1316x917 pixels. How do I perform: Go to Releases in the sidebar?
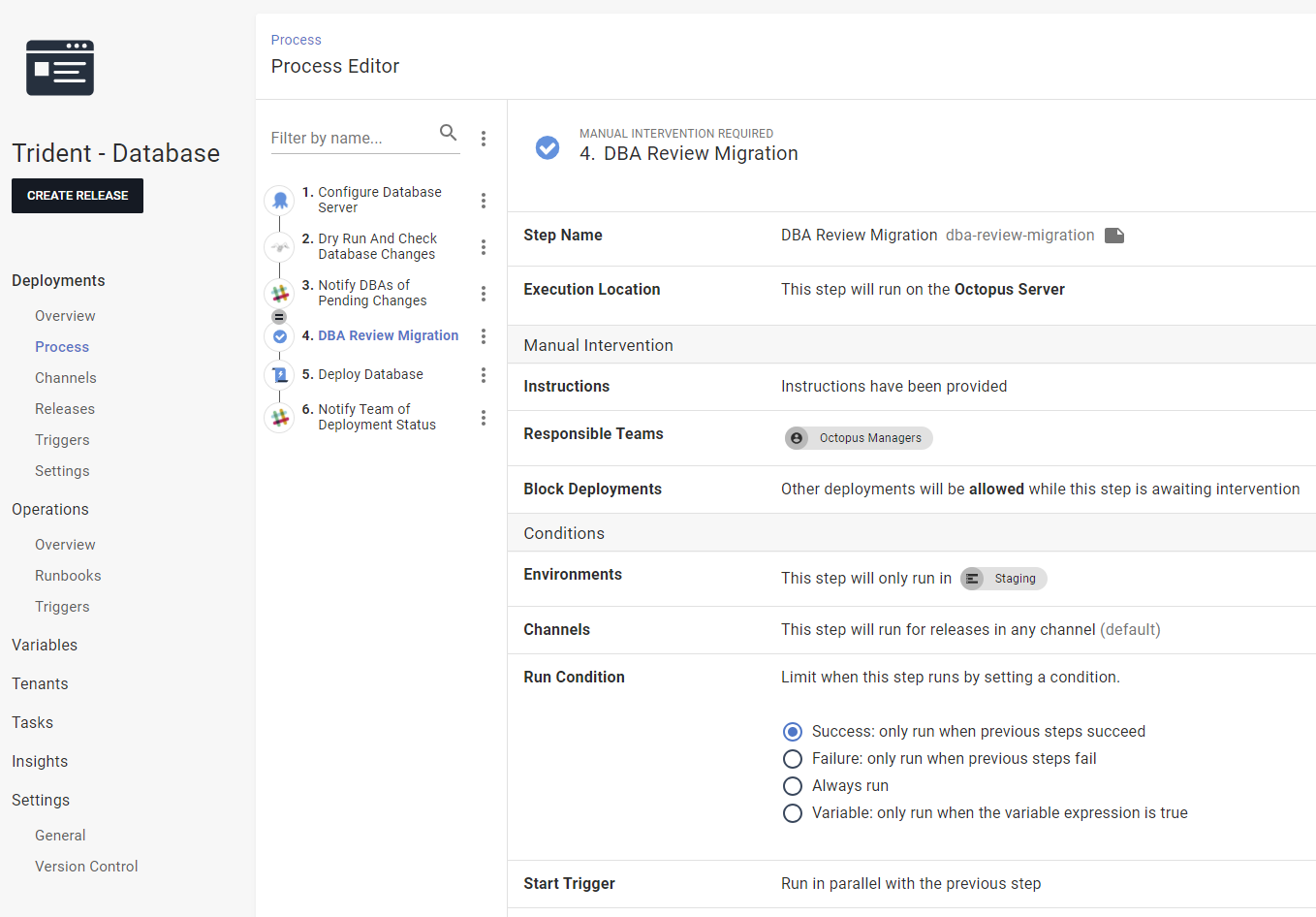(x=65, y=409)
